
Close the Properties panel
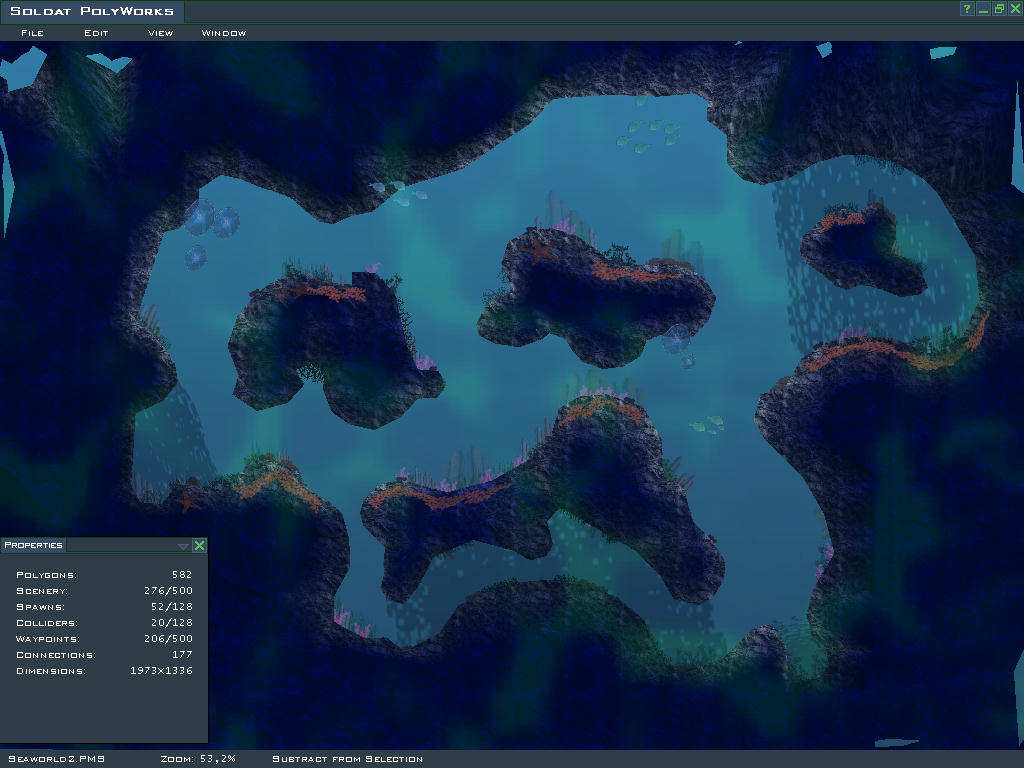click(x=199, y=545)
